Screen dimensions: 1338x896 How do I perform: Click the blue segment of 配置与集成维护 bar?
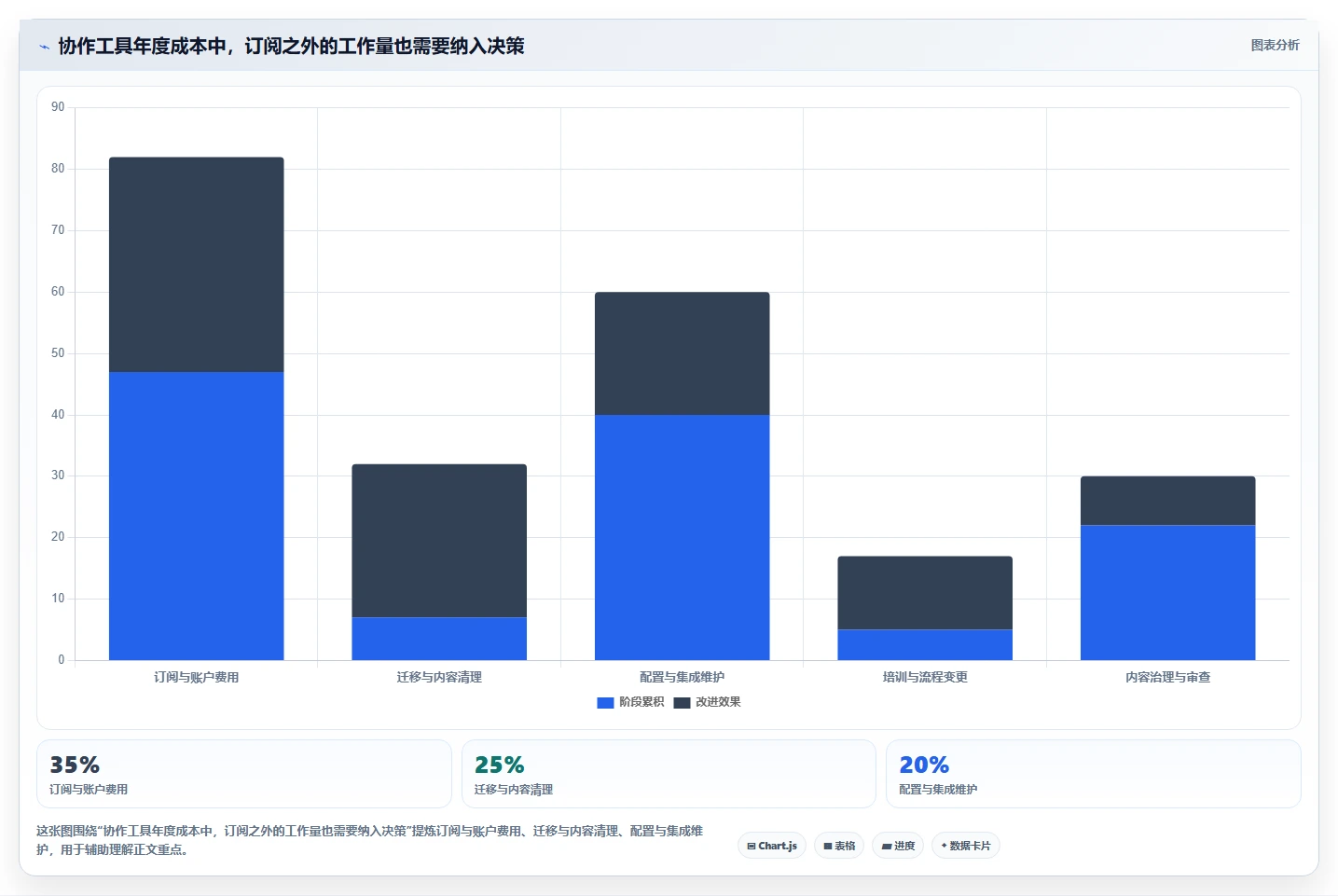coord(683,537)
